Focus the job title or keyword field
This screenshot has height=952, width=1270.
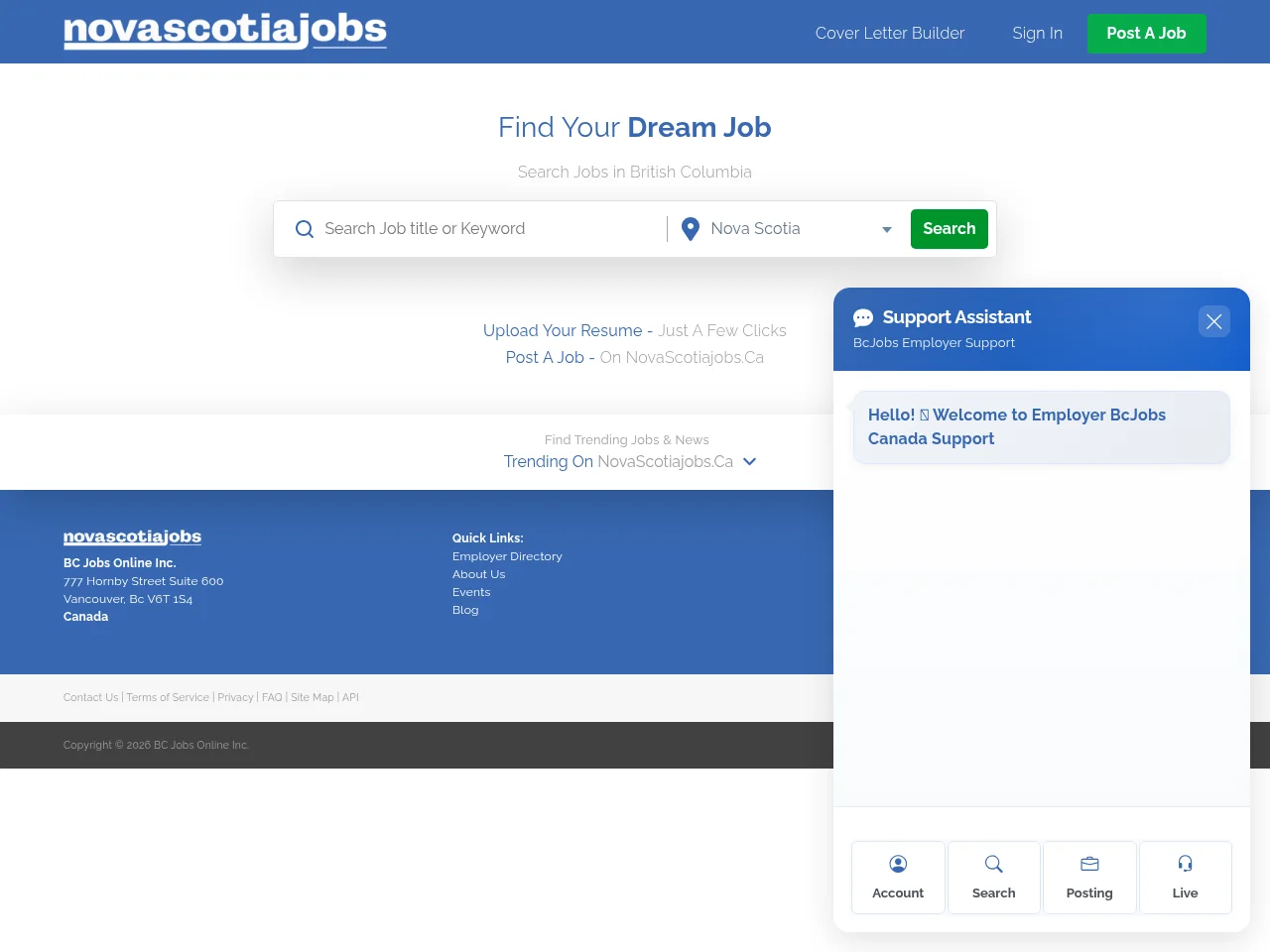[491, 229]
